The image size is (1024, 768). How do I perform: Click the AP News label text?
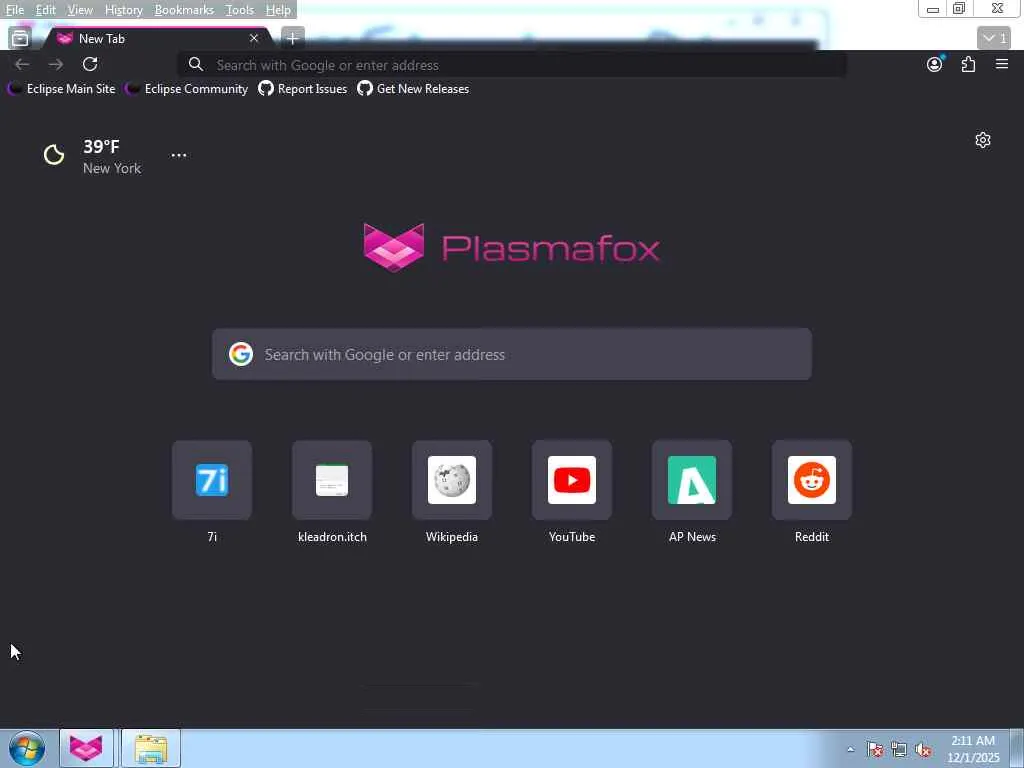point(692,537)
